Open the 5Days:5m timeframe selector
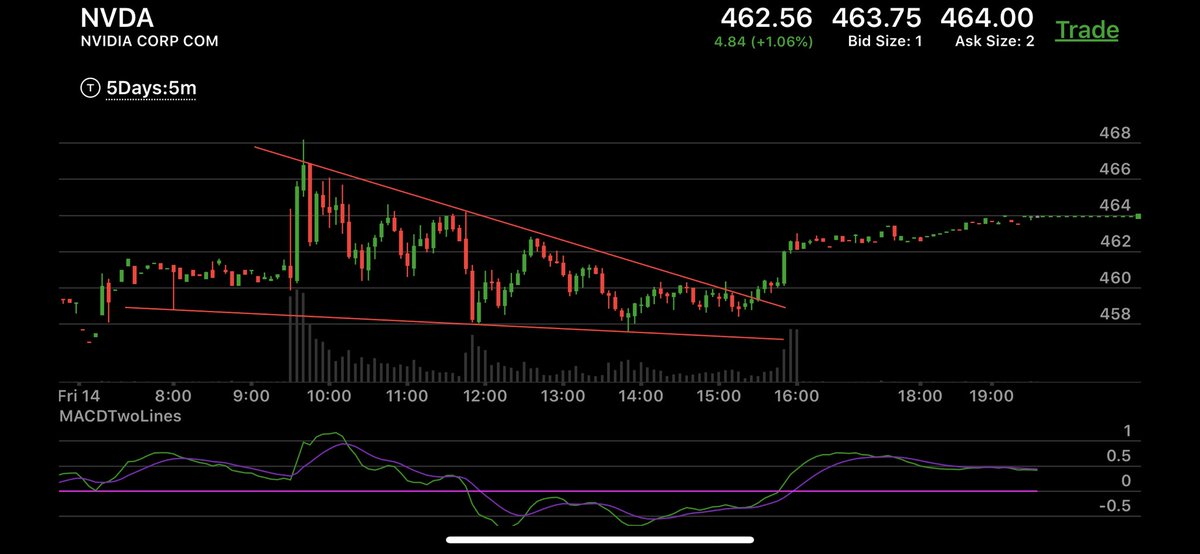1200x554 pixels. [151, 89]
